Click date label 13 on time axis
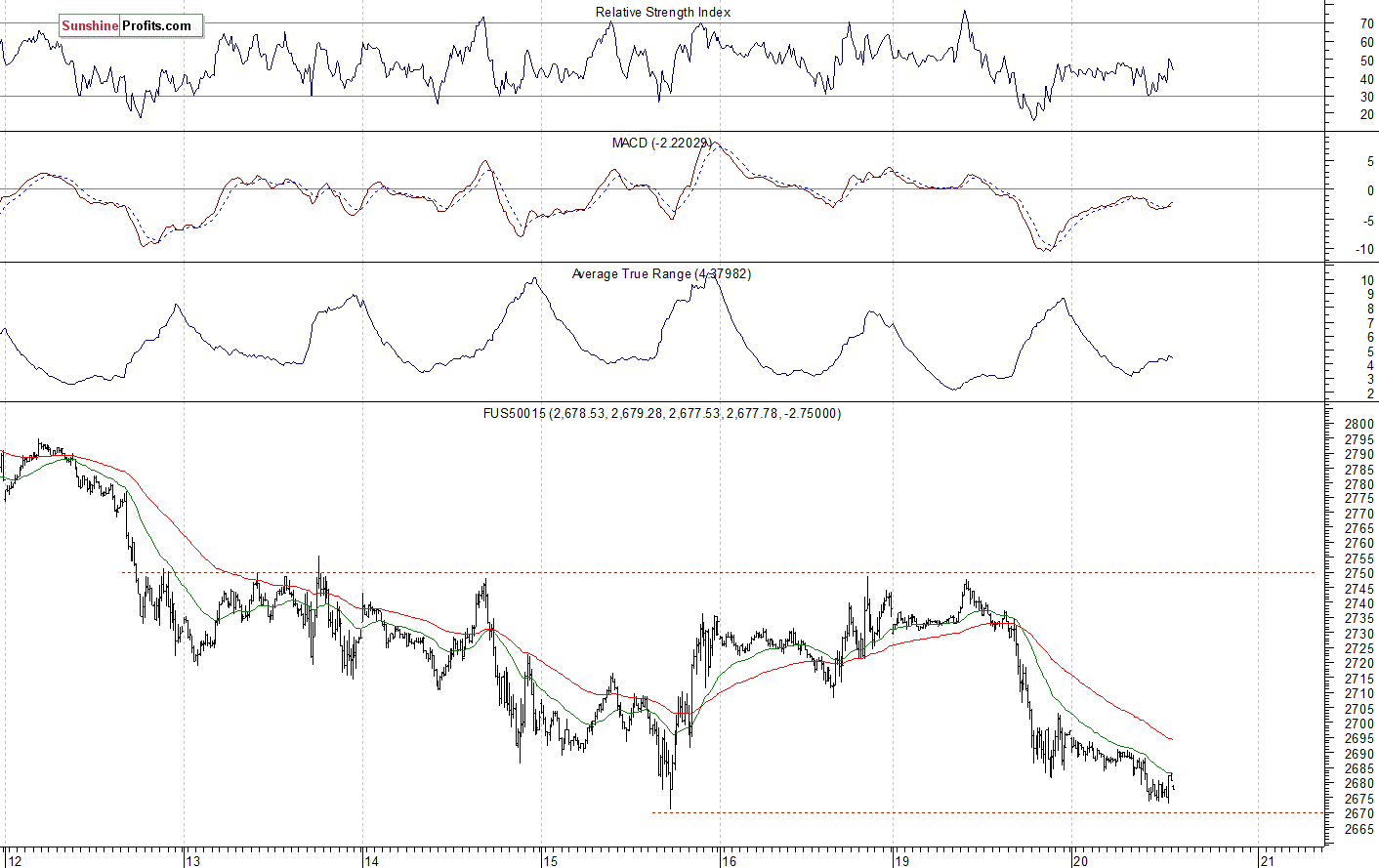The image size is (1379, 868). 192,860
